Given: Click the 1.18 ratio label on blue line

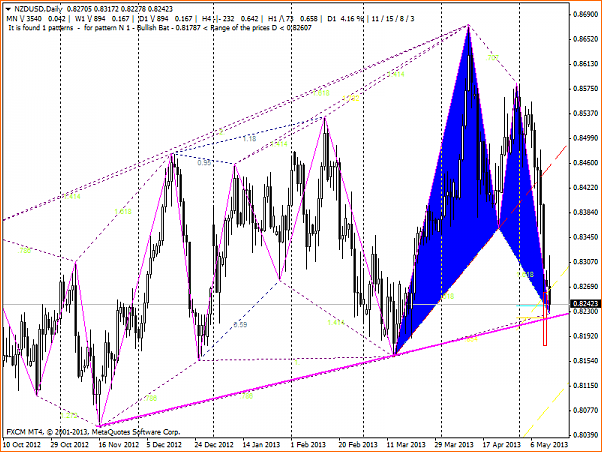Looking at the screenshot, I should (249, 139).
